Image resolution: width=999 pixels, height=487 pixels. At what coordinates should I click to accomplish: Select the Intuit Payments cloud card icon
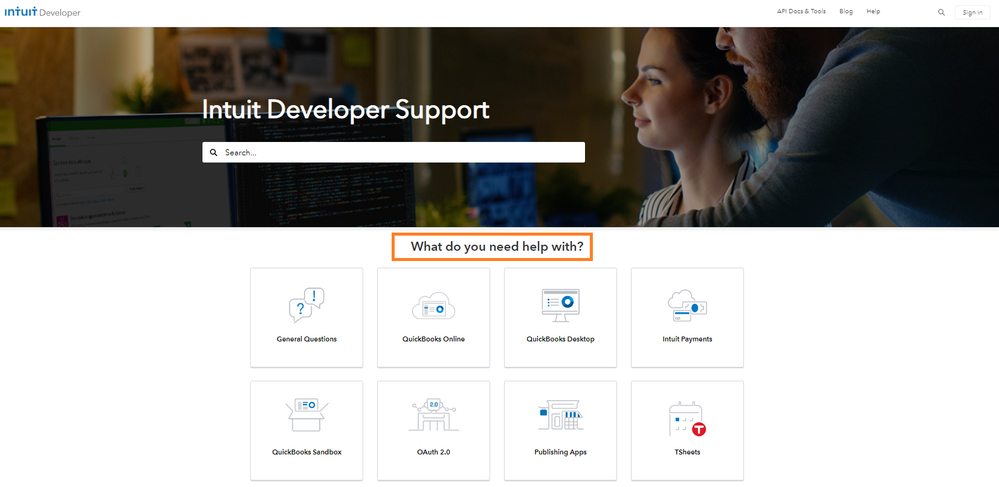[687, 305]
